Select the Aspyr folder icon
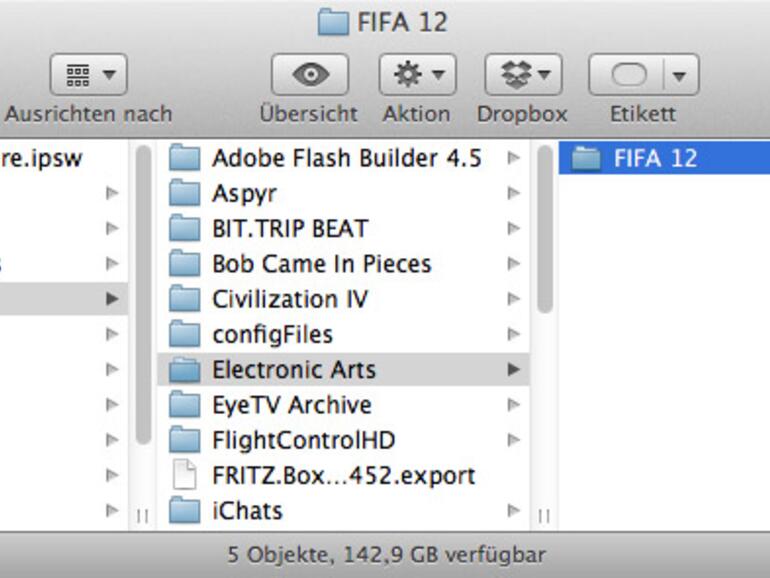The width and height of the screenshot is (770, 578). 185,193
